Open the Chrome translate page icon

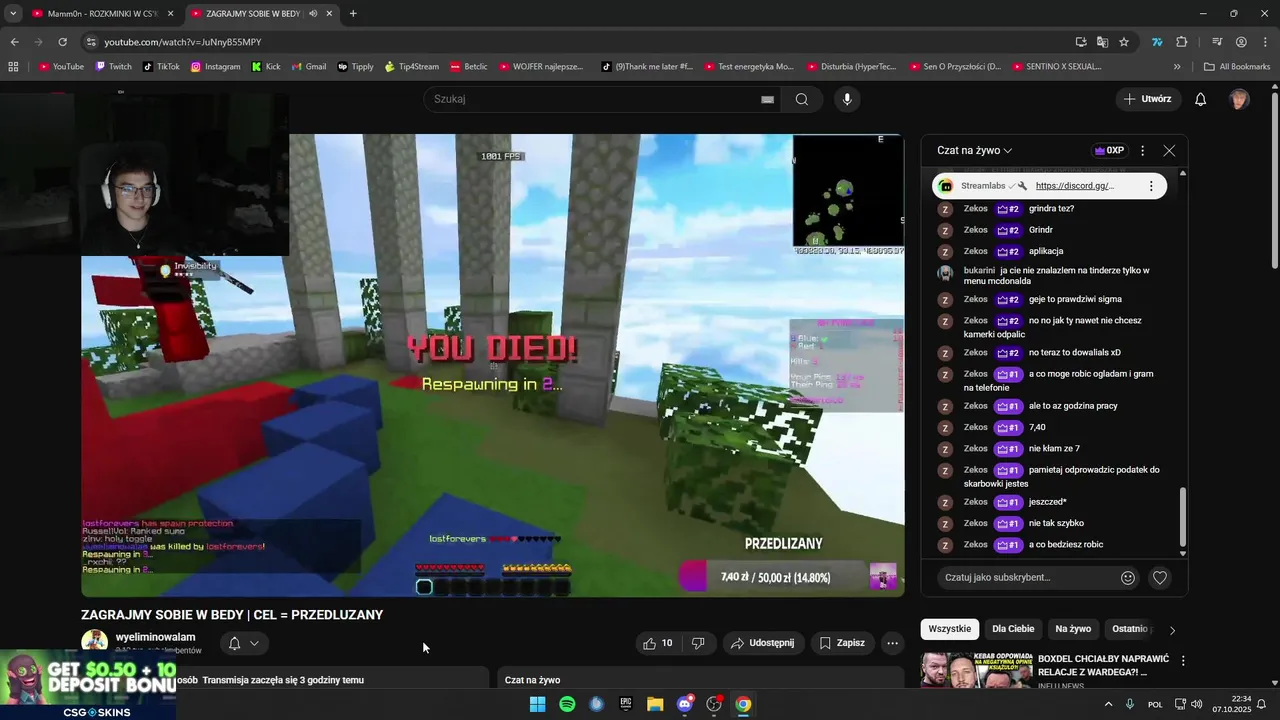(1102, 42)
